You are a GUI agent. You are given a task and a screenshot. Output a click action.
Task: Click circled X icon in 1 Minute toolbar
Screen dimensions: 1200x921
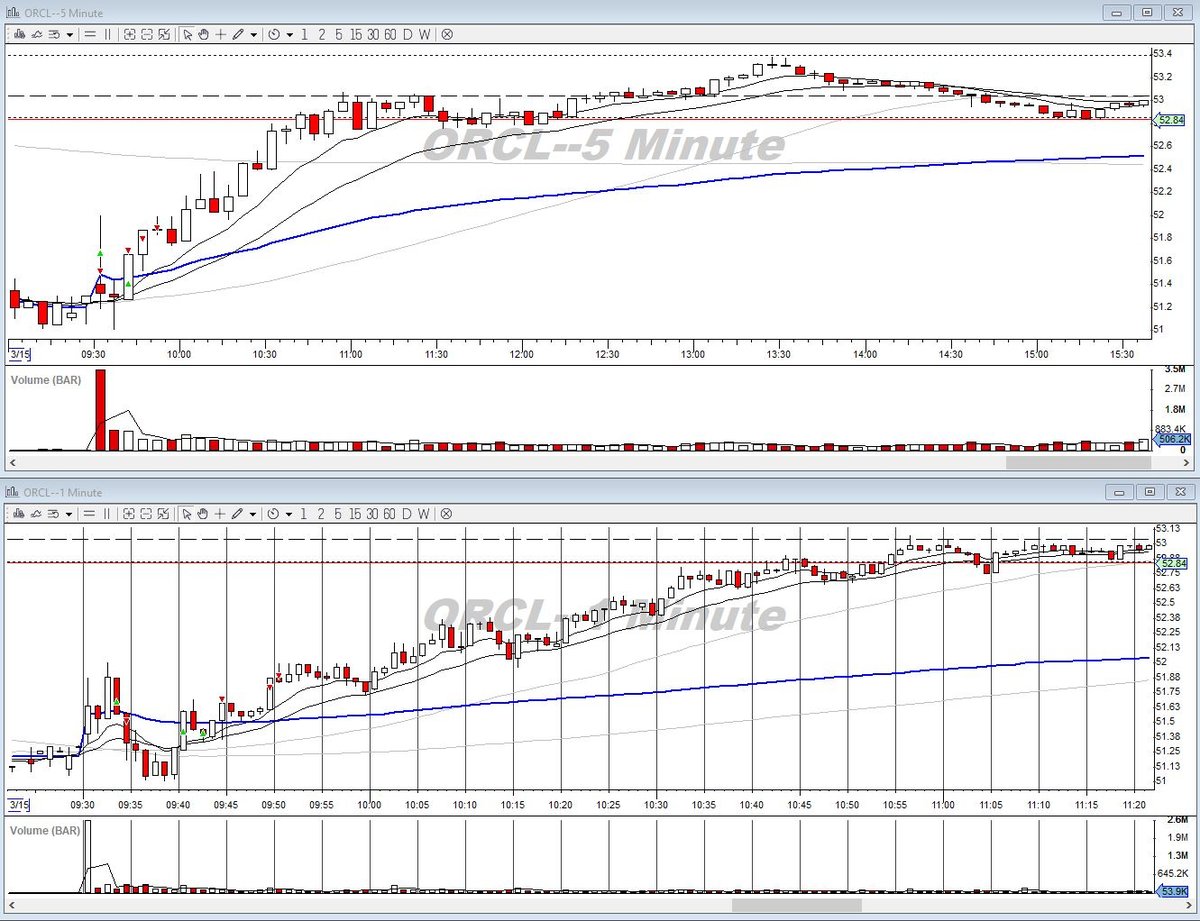[447, 513]
